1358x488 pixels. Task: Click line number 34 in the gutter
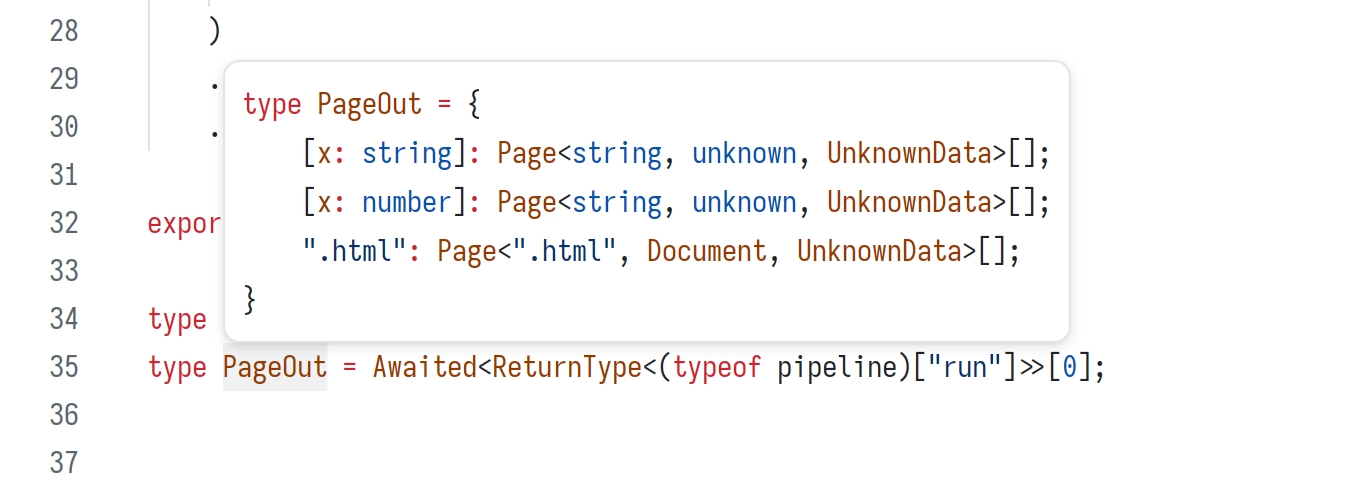coord(64,318)
